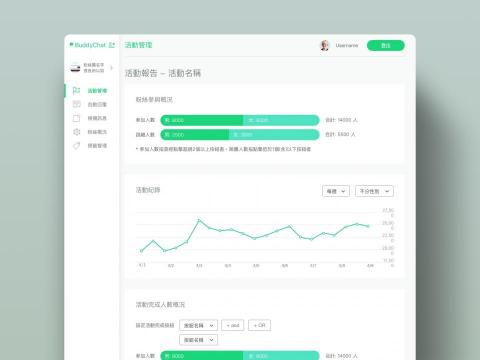Image resolution: width=480 pixels, height=360 pixels.
Task: Open the second 按鈕名稱 dropdown
Action: (198, 340)
